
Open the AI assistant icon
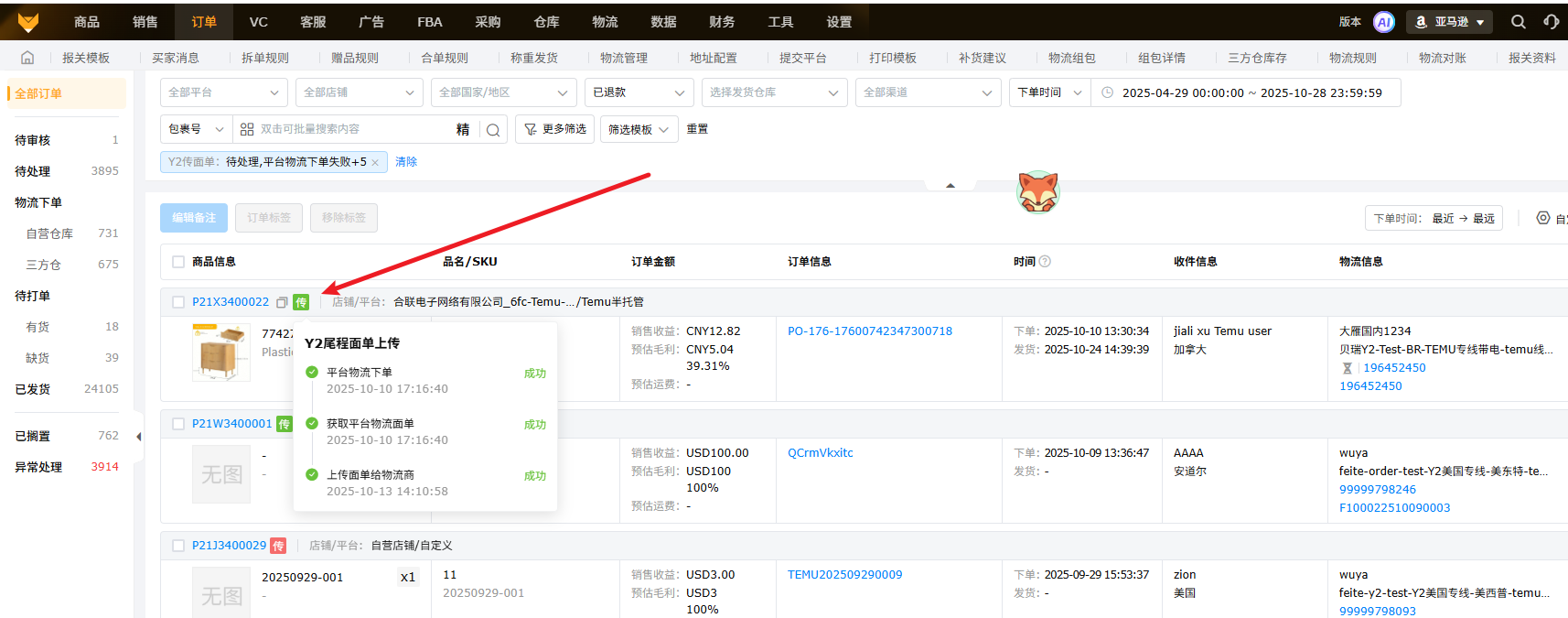pyautogui.click(x=1384, y=22)
